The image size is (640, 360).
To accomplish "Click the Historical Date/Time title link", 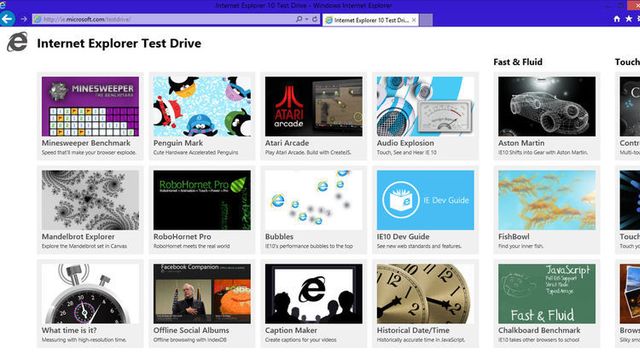I will [413, 330].
